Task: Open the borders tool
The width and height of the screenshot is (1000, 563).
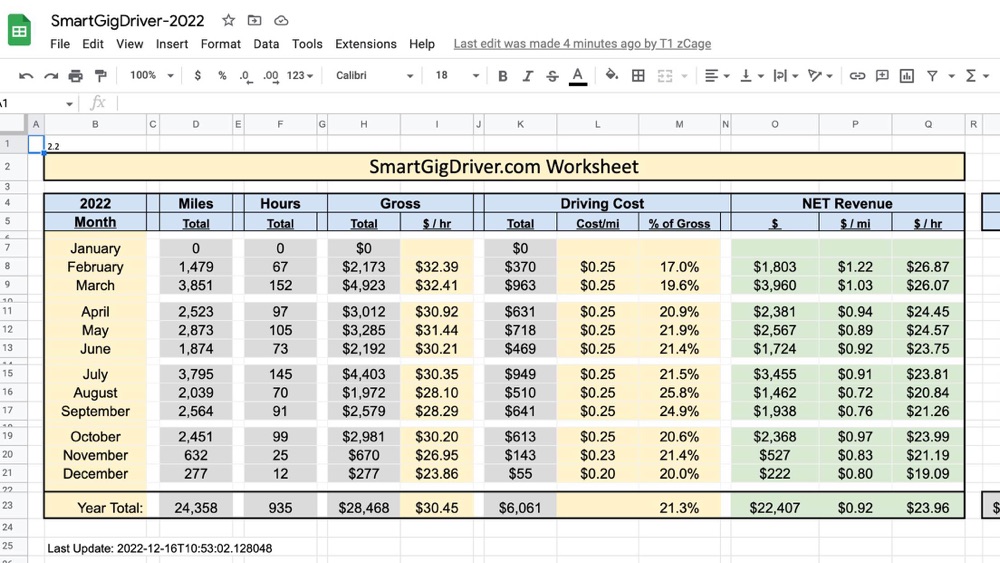Action: [x=638, y=76]
